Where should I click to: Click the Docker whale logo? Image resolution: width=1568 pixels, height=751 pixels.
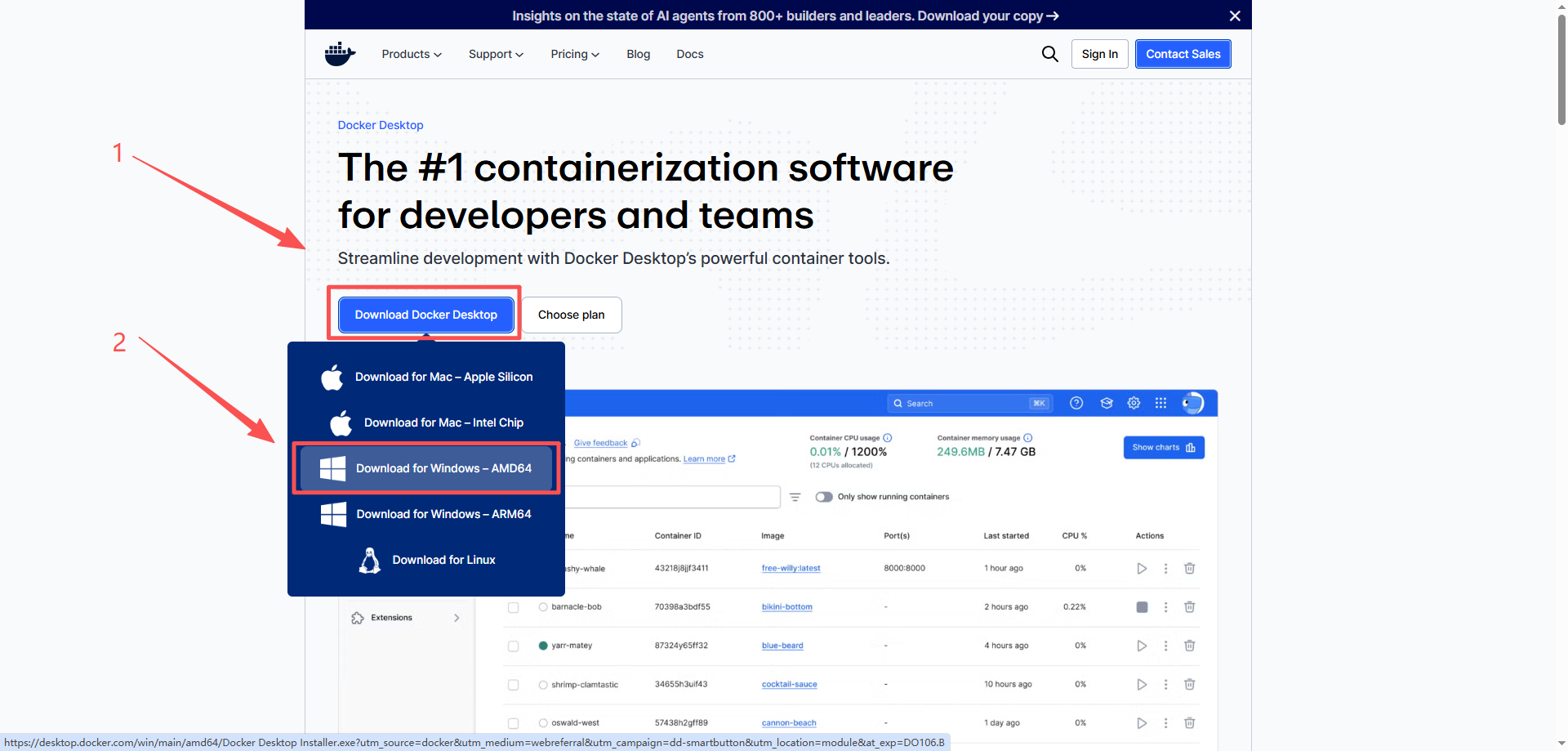(x=340, y=54)
